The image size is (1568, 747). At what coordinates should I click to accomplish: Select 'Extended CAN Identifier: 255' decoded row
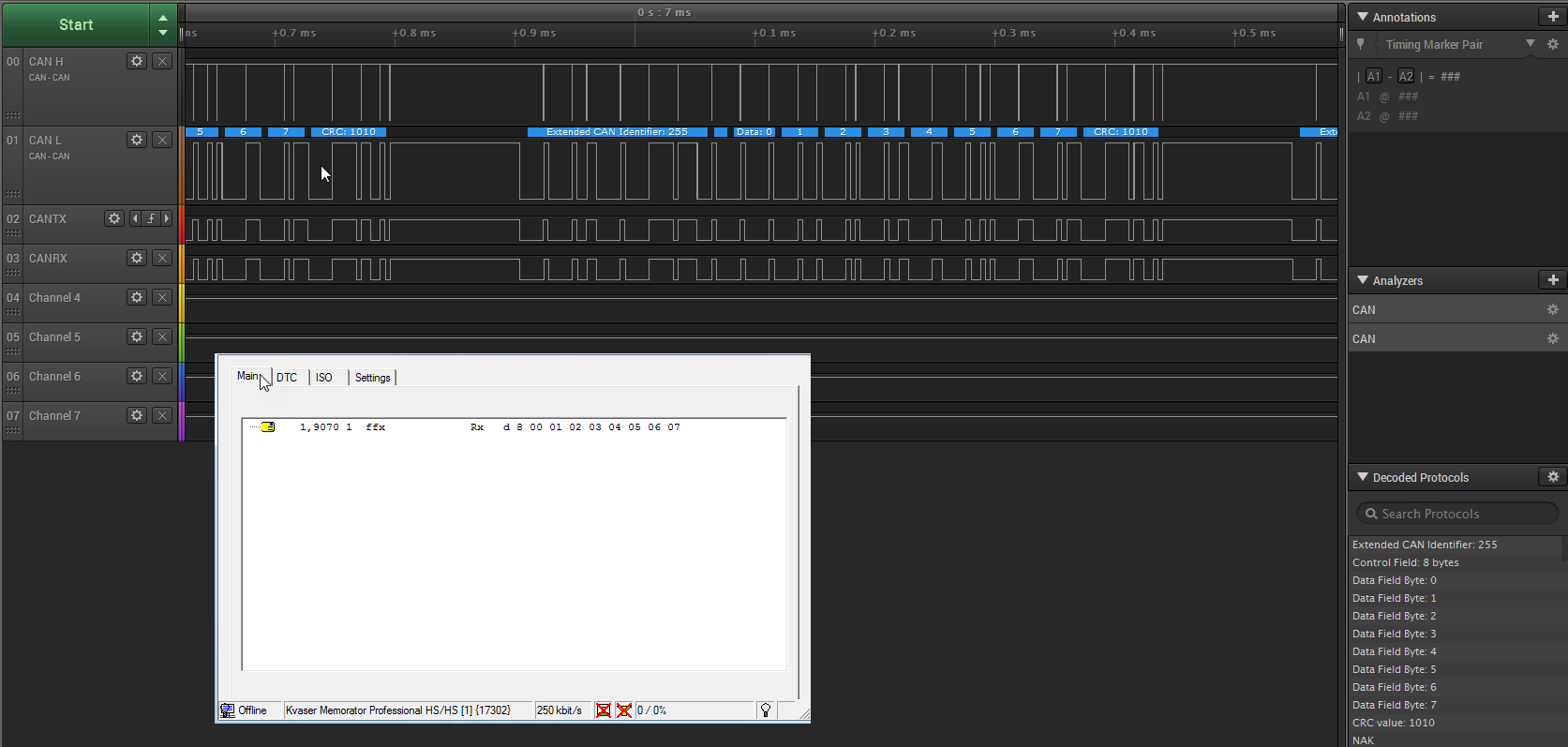[x=1456, y=545]
